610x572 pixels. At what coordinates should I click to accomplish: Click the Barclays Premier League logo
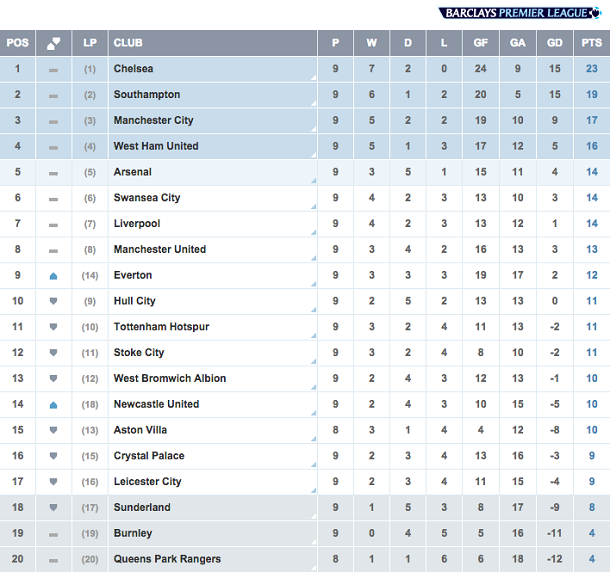coord(520,13)
